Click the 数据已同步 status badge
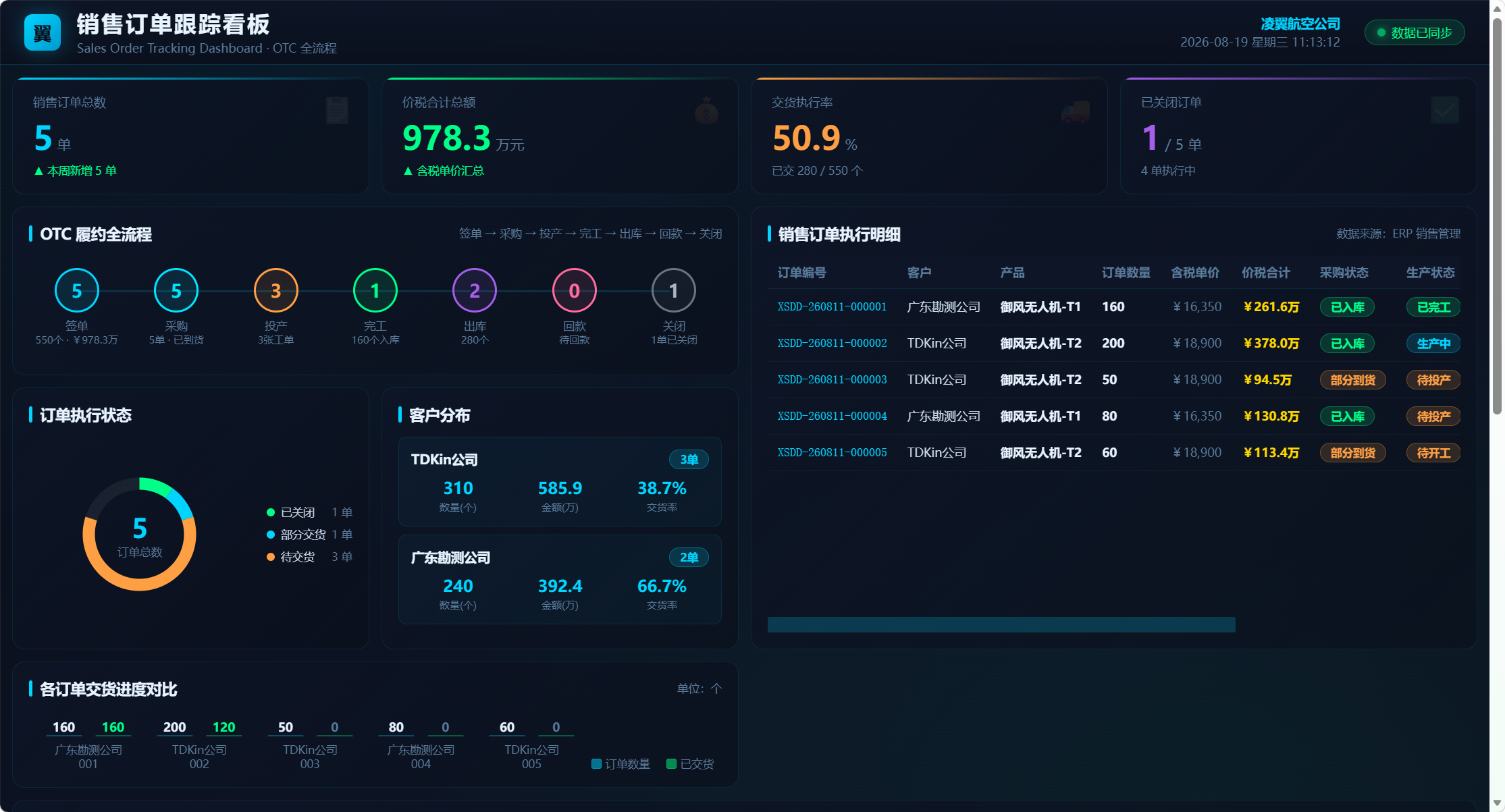Image resolution: width=1505 pixels, height=812 pixels. pos(1415,33)
